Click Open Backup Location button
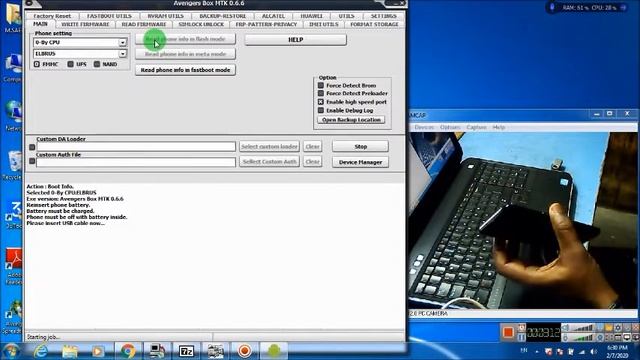This screenshot has width=640, height=360. tap(351, 120)
